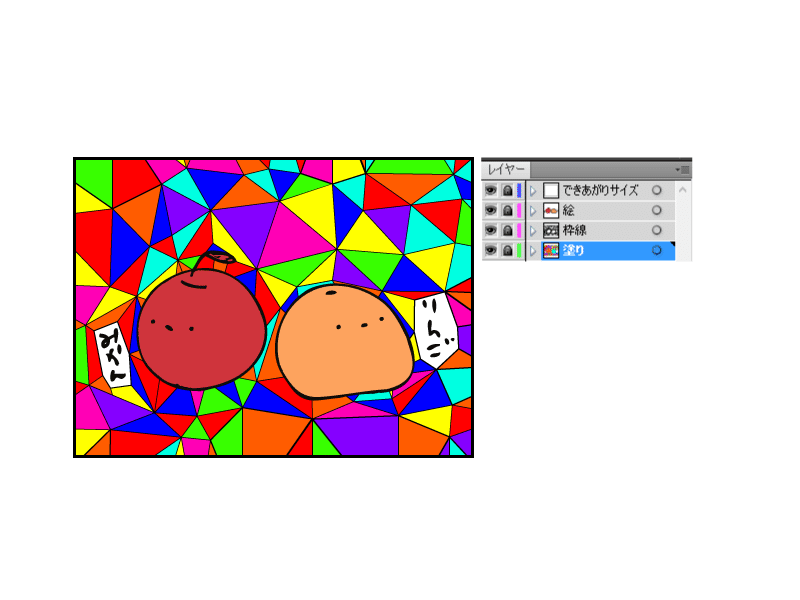Click the blue color bar of できあがりサイズ layer
This screenshot has height=600, width=800.
(x=519, y=190)
